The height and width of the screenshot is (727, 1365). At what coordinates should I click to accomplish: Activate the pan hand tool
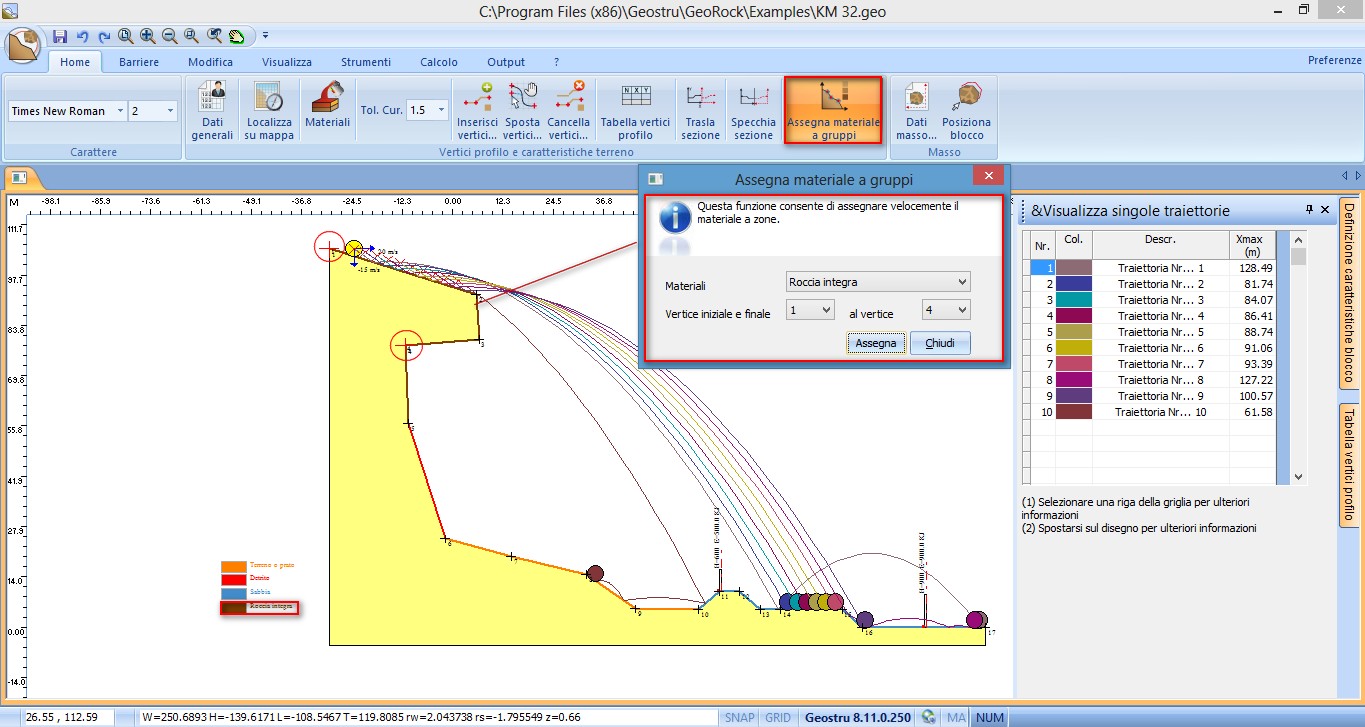236,36
